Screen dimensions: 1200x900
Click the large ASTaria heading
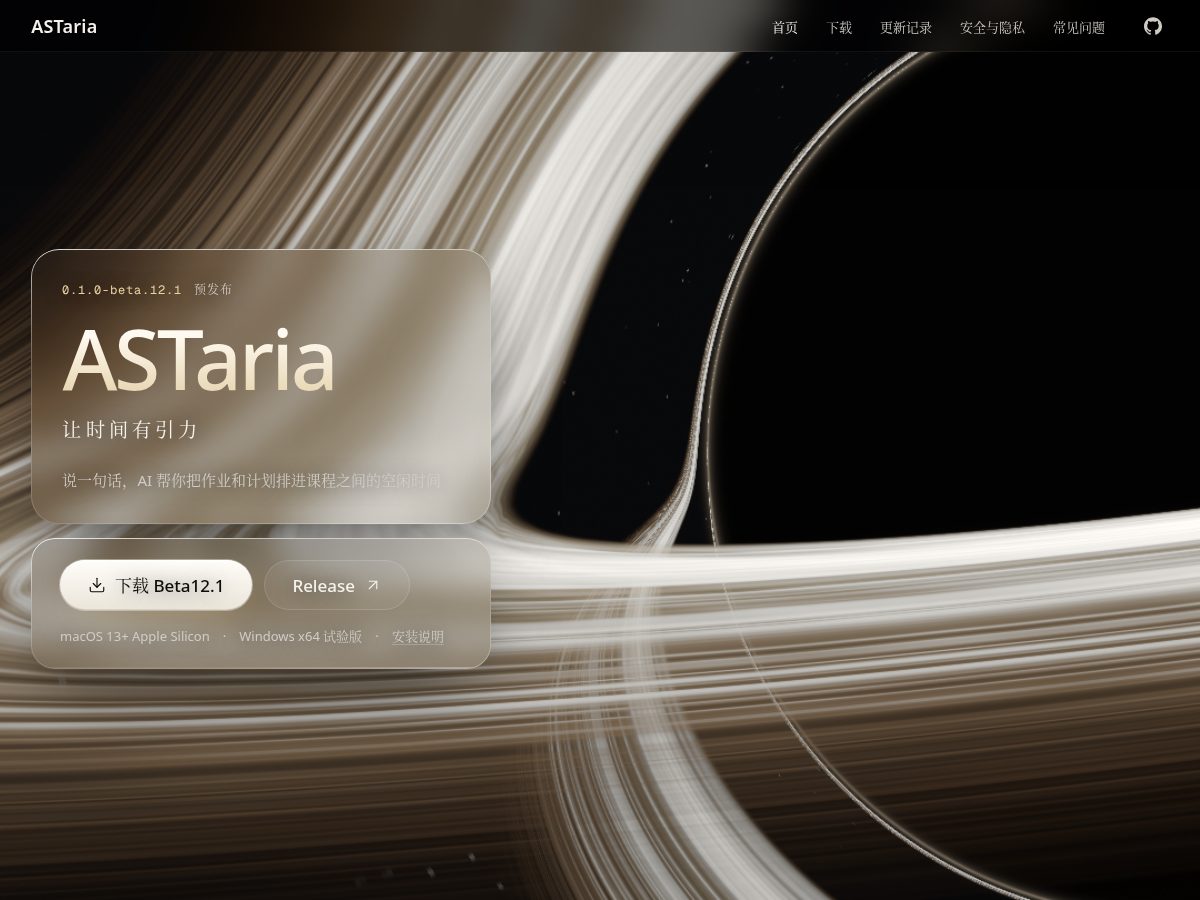pos(198,361)
